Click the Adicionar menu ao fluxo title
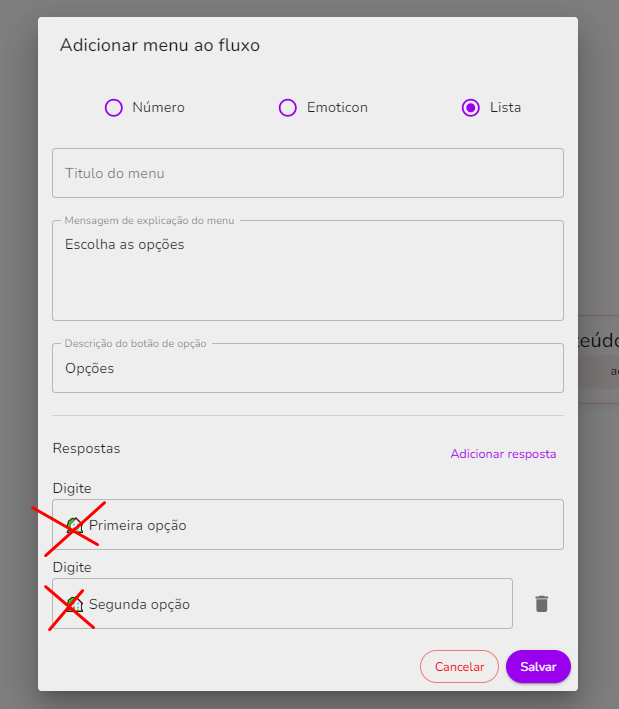Screen dimensions: 619x709 pos(160,45)
